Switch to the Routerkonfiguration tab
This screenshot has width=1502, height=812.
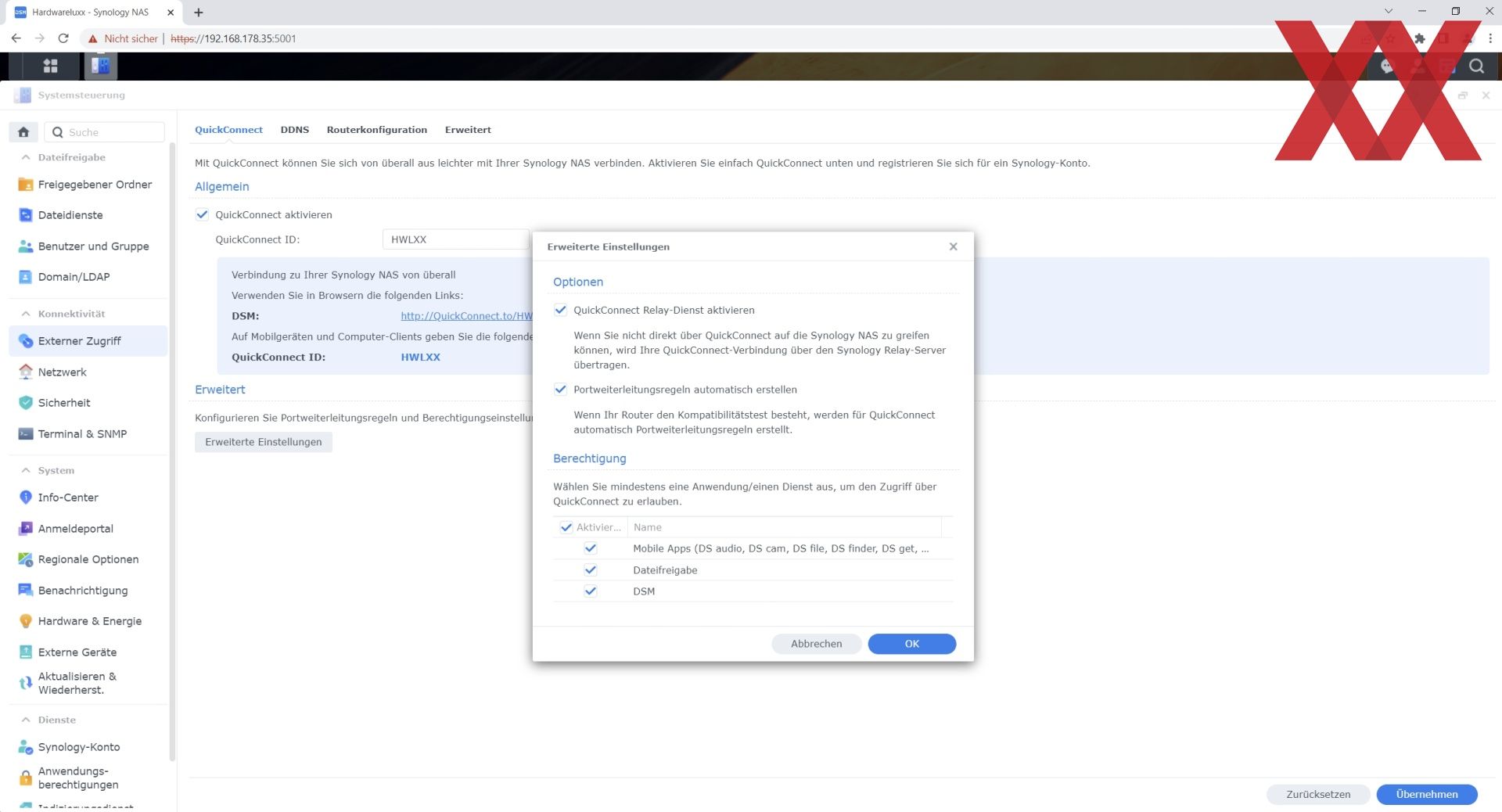(x=377, y=130)
